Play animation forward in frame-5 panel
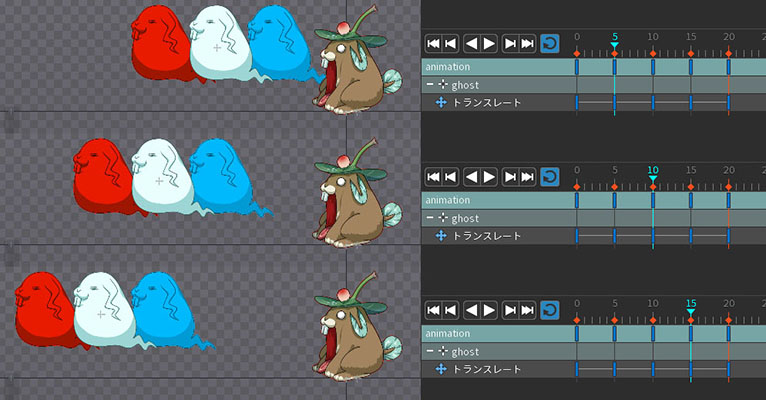Image resolution: width=766 pixels, height=400 pixels. pos(489,43)
